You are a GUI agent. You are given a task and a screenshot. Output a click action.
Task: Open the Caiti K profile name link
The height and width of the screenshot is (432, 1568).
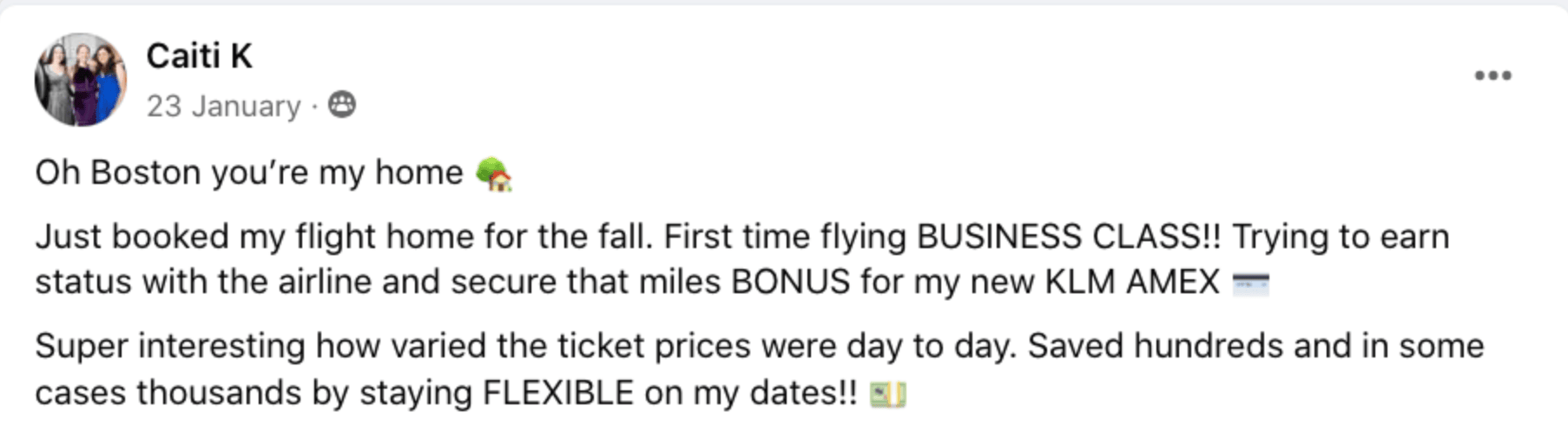[199, 56]
